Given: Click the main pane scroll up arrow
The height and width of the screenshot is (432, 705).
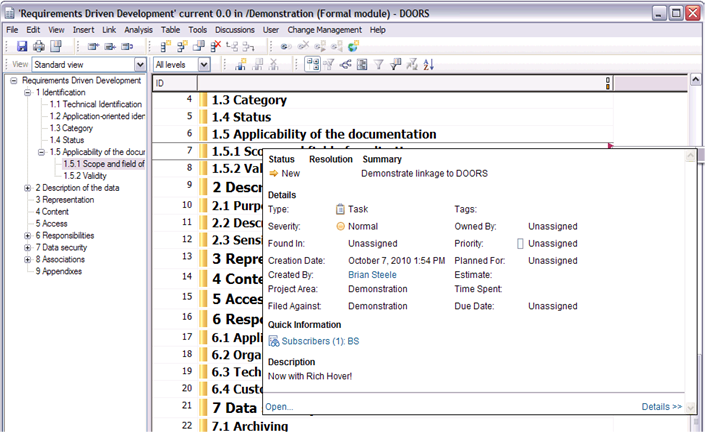Looking at the screenshot, I should coord(696,80).
